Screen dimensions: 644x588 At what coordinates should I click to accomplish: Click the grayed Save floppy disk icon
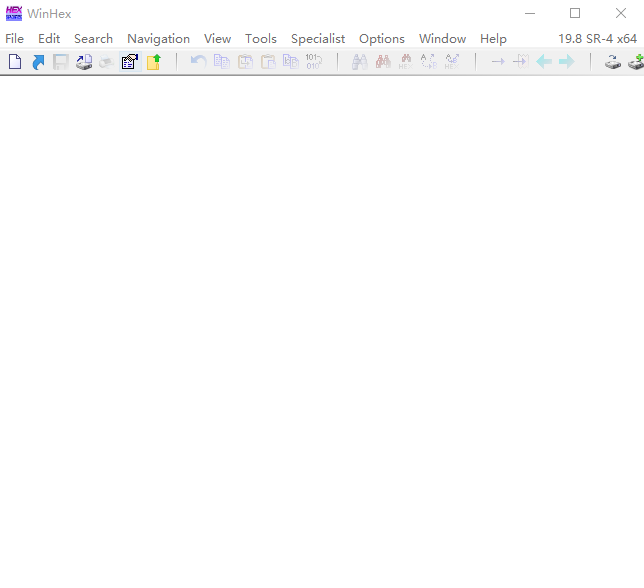pos(61,62)
